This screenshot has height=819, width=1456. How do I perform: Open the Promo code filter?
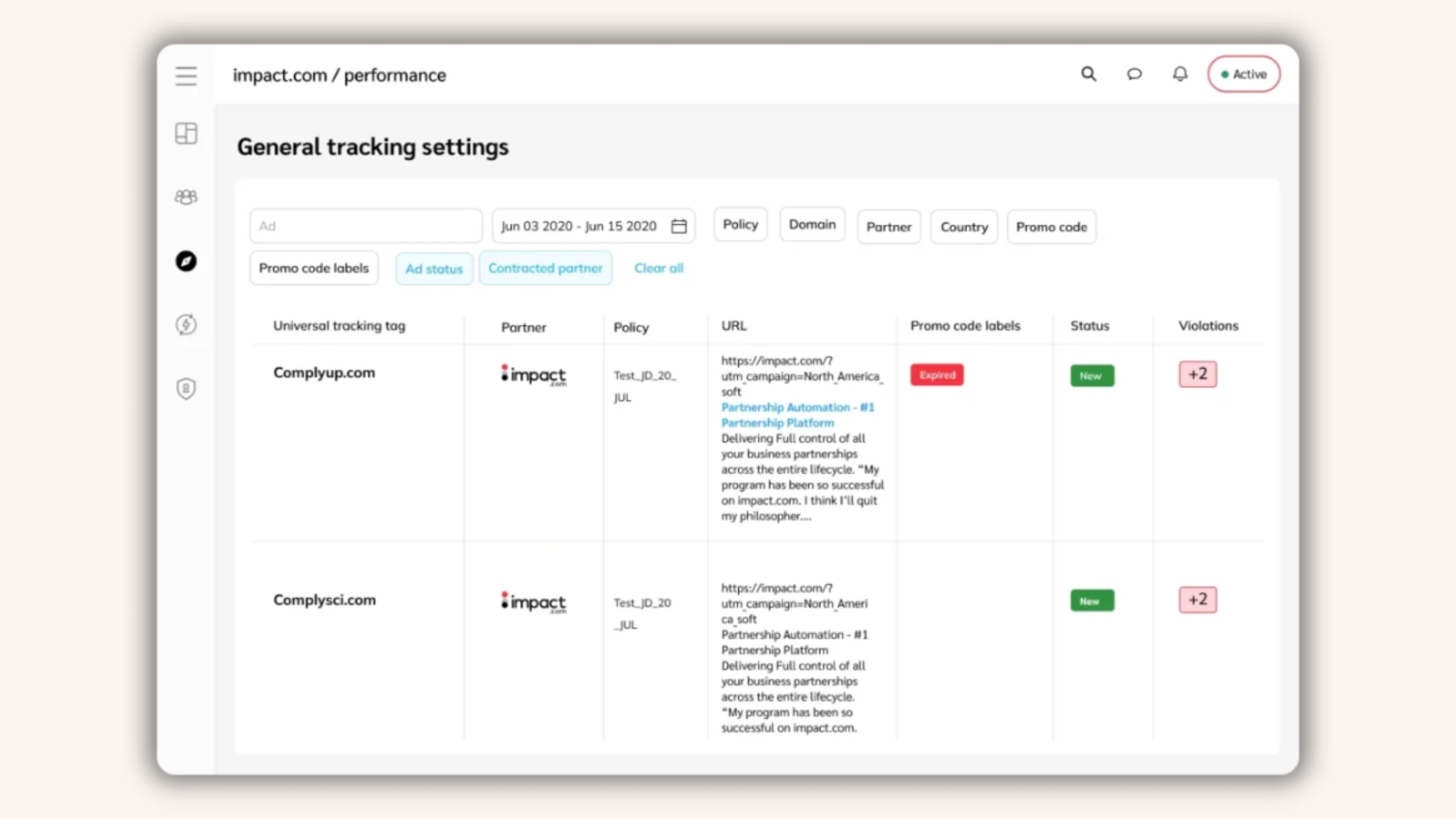(1051, 227)
